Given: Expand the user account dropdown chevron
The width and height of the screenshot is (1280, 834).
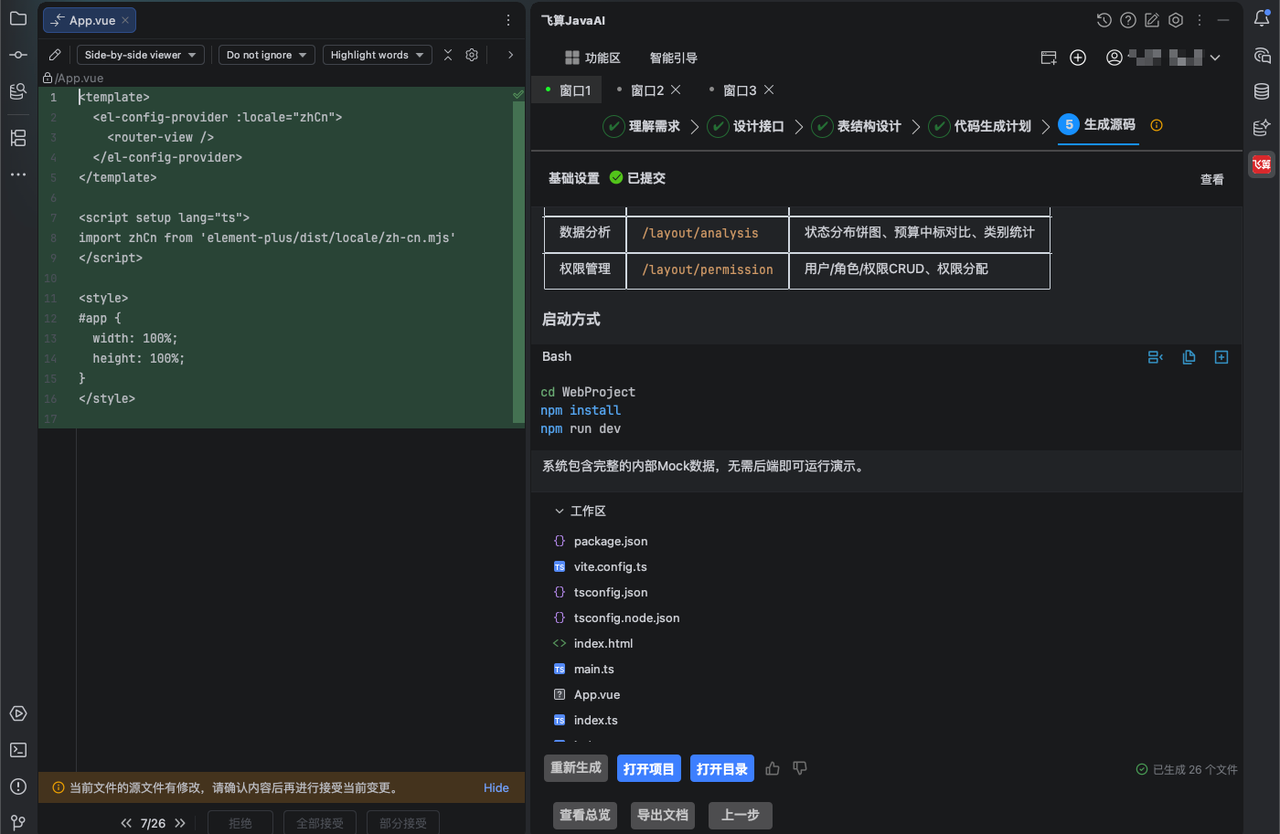Looking at the screenshot, I should (1215, 58).
